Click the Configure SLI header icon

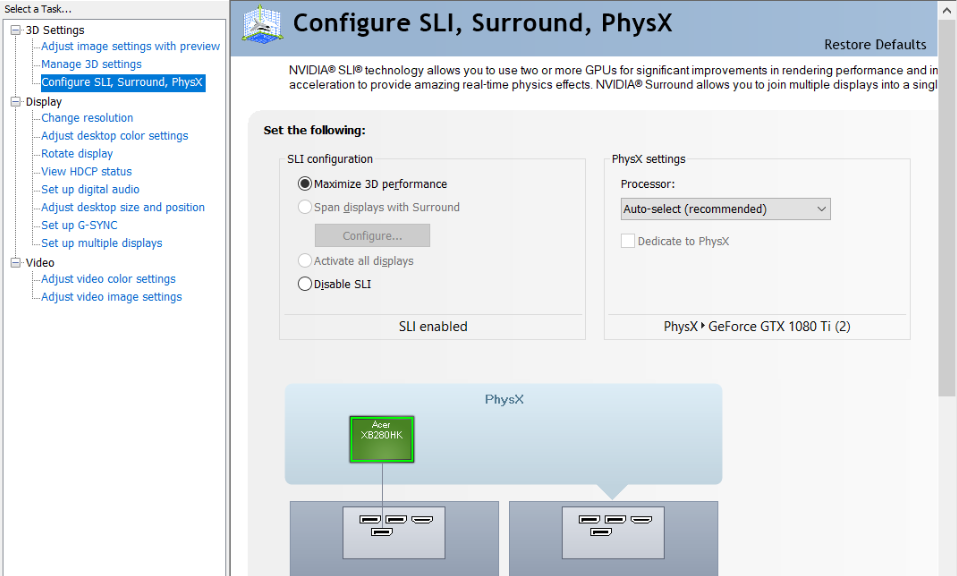(262, 24)
